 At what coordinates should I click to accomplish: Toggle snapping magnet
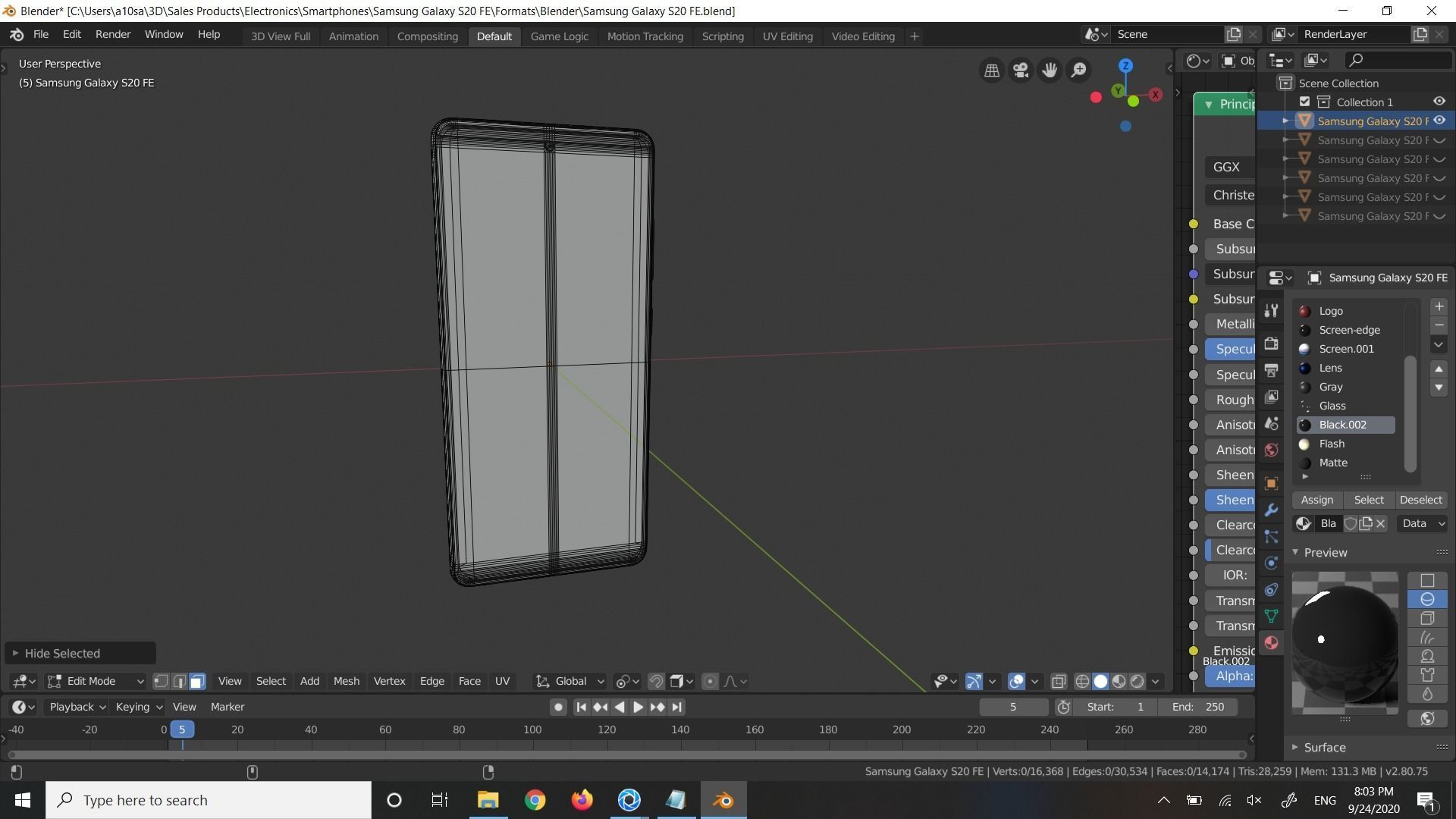[x=656, y=681]
